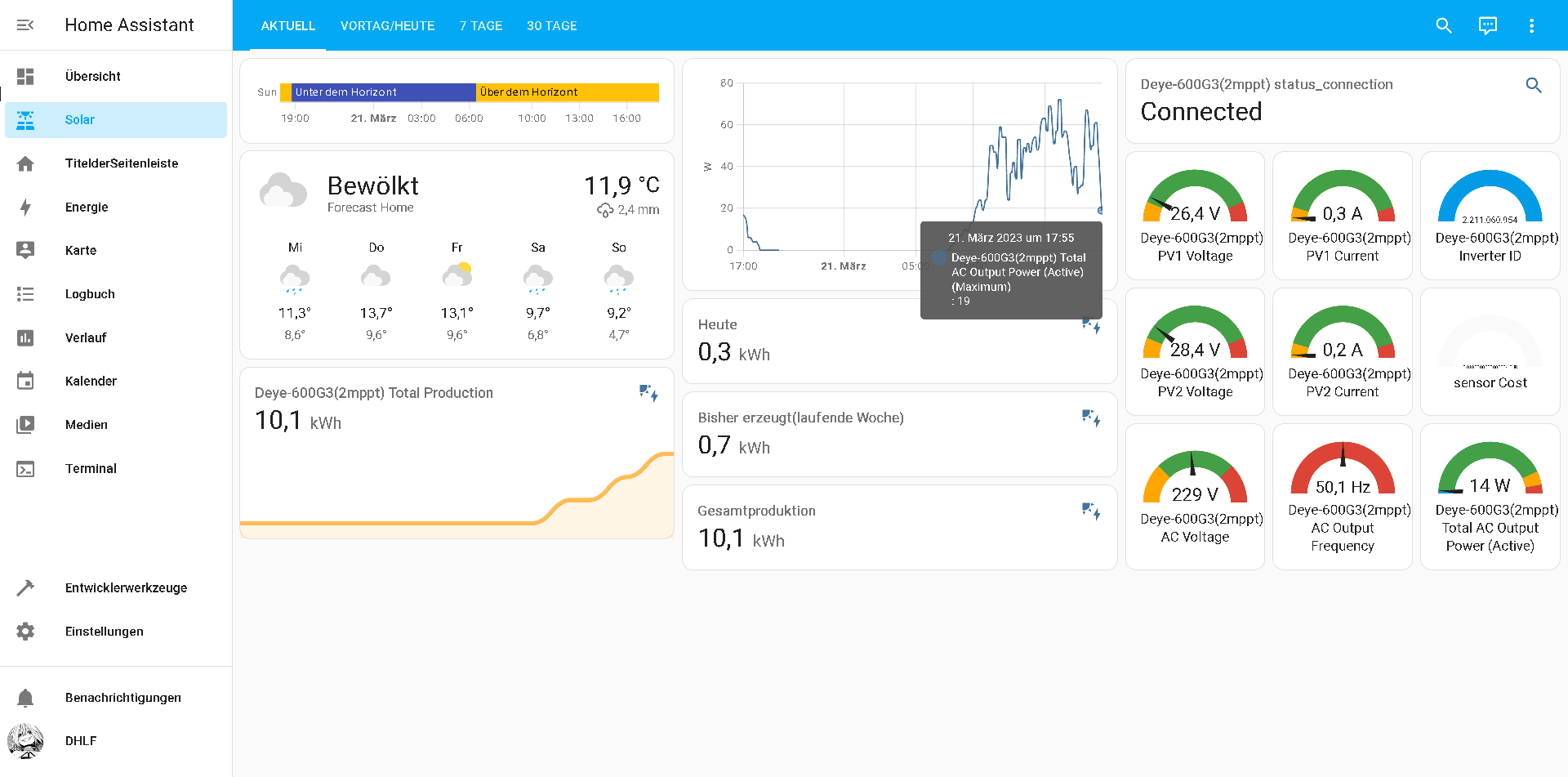This screenshot has height=777, width=1568.
Task: Open Übersicht dashboard icon in sidebar
Action: [x=25, y=76]
